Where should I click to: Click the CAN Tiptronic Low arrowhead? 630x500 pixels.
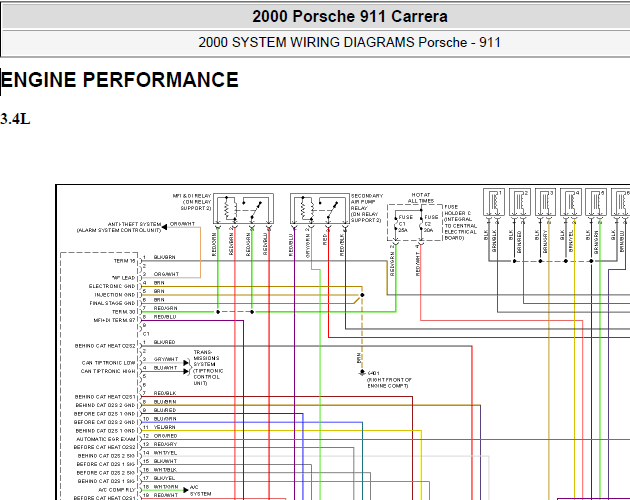tap(186, 363)
